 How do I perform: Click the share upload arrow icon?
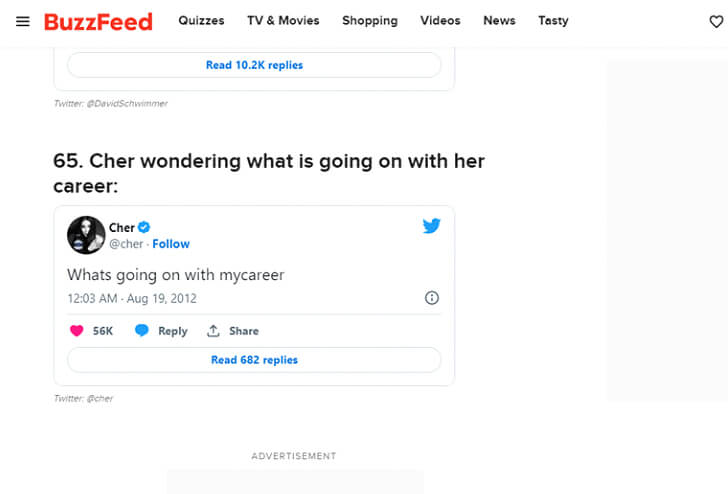coord(213,331)
